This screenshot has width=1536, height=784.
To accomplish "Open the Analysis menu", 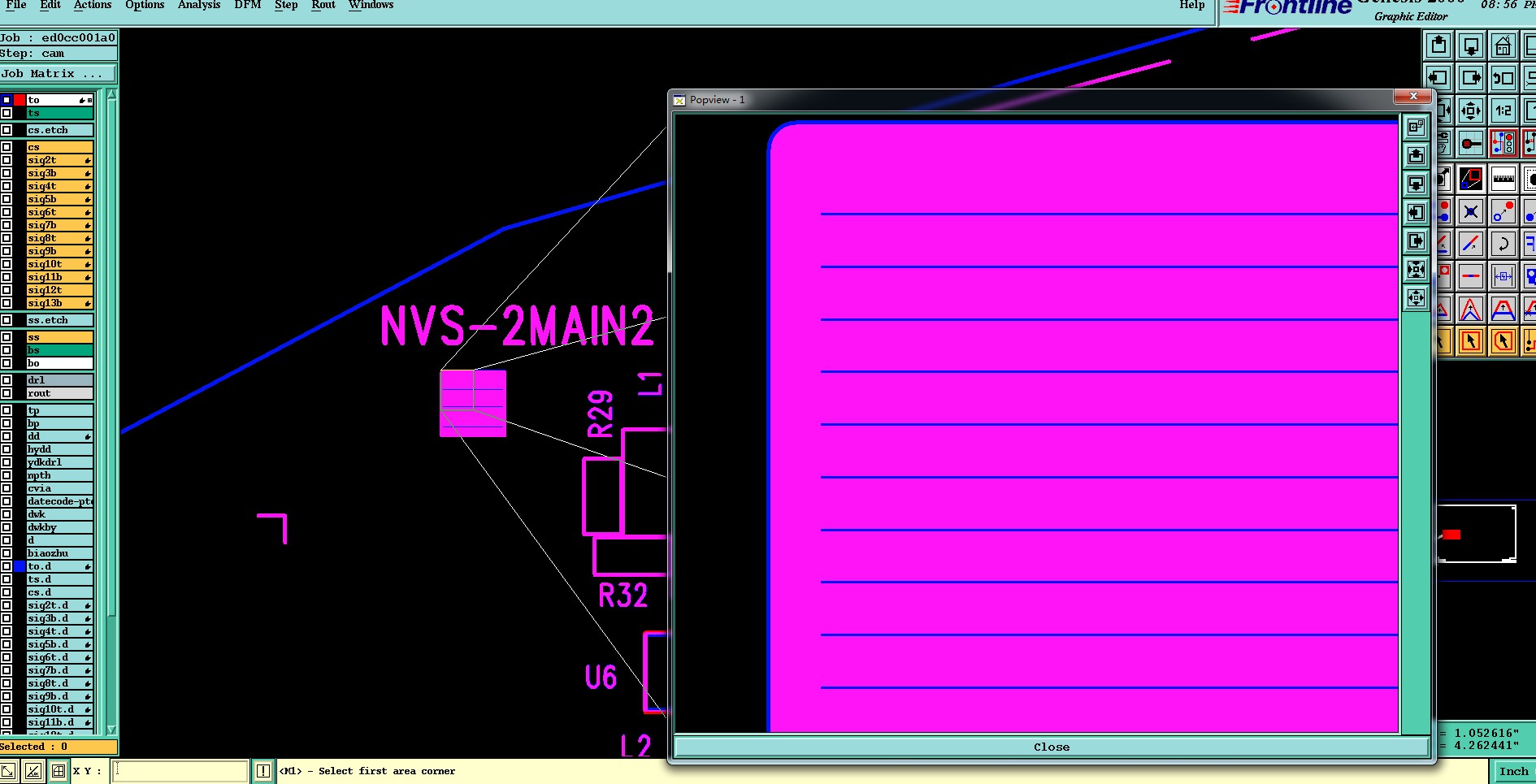I will [x=199, y=5].
